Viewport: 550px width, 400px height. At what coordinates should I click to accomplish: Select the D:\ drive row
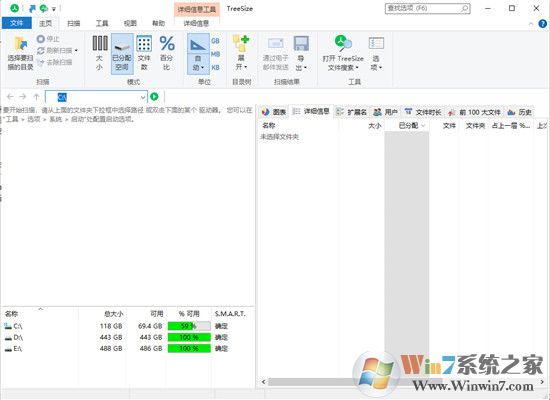pyautogui.click(x=128, y=338)
